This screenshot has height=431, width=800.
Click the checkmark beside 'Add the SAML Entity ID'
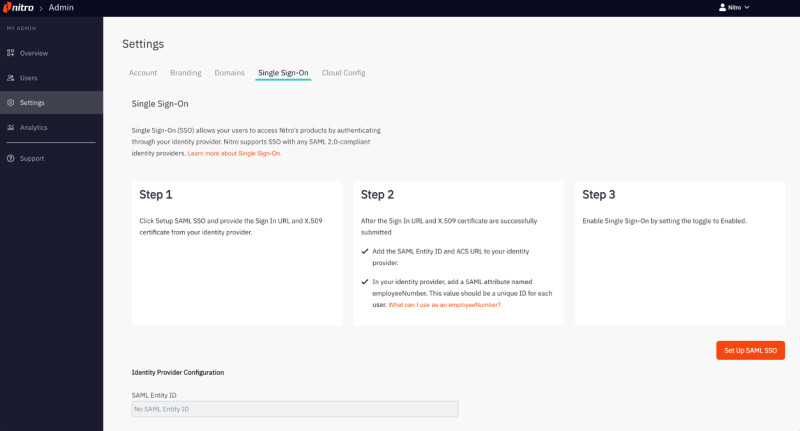click(x=365, y=251)
